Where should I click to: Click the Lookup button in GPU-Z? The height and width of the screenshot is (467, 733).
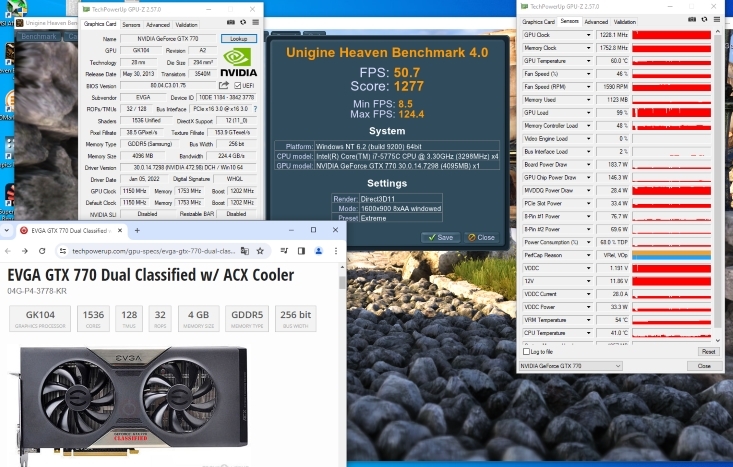(x=239, y=39)
